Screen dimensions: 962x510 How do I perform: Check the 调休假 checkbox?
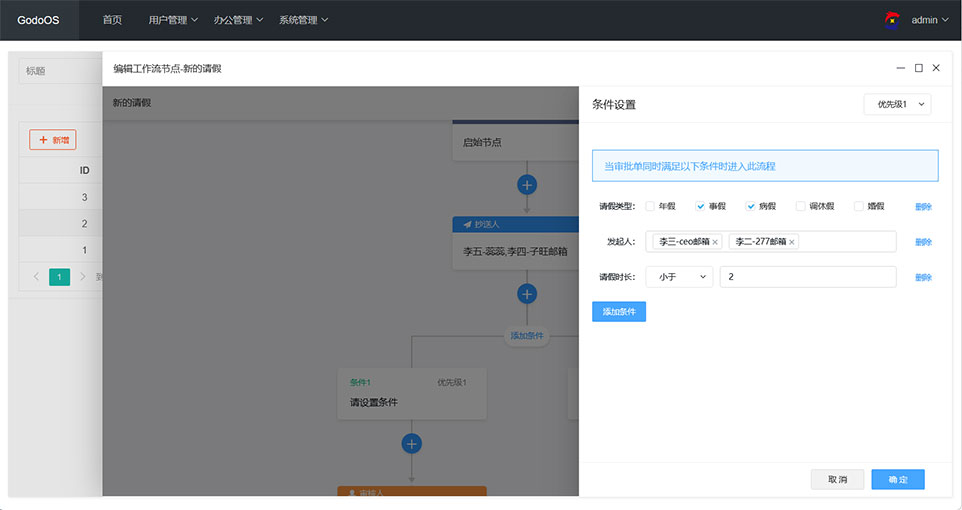(x=801, y=206)
